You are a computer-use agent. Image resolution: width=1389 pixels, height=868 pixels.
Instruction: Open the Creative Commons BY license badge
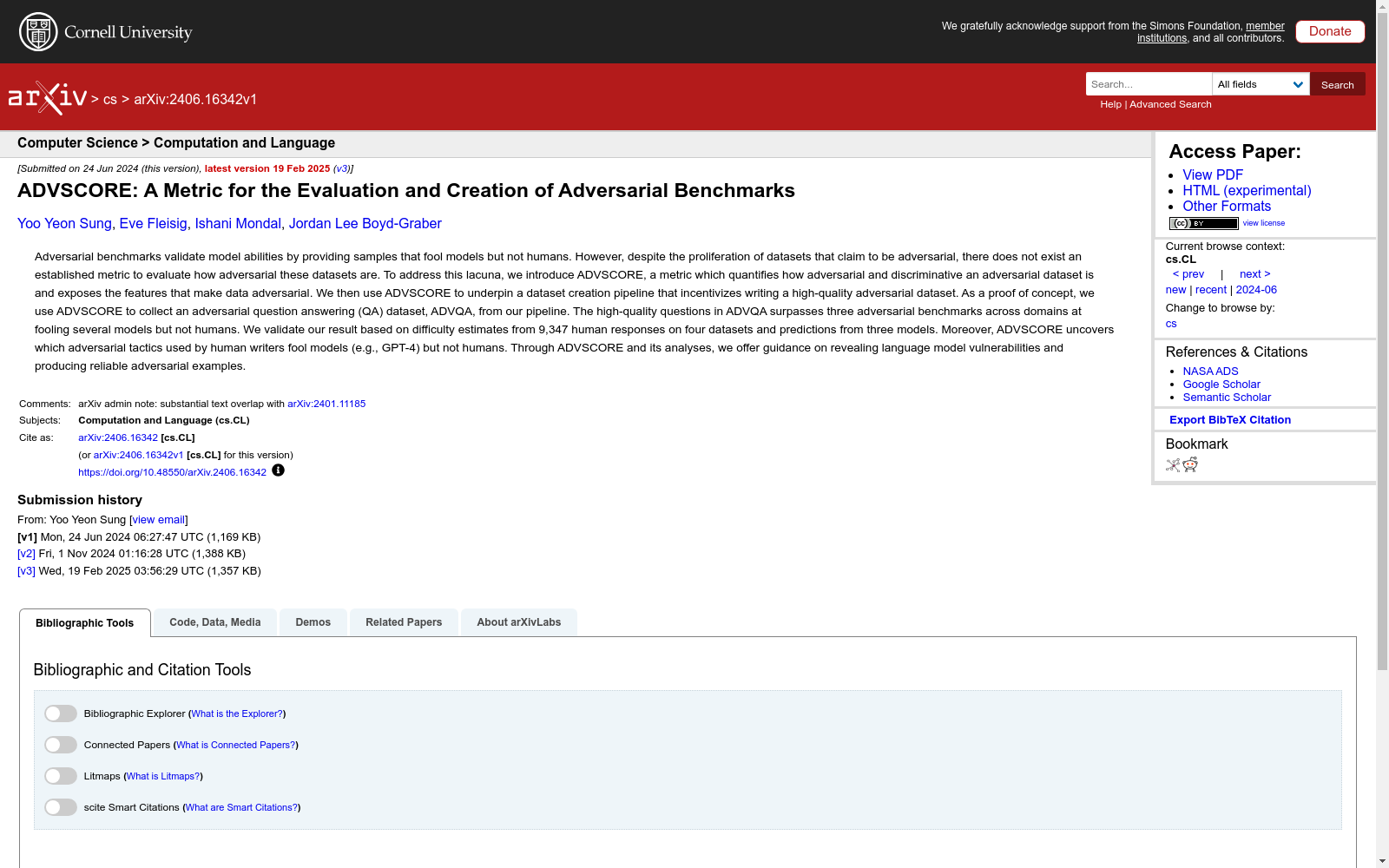(x=1203, y=223)
